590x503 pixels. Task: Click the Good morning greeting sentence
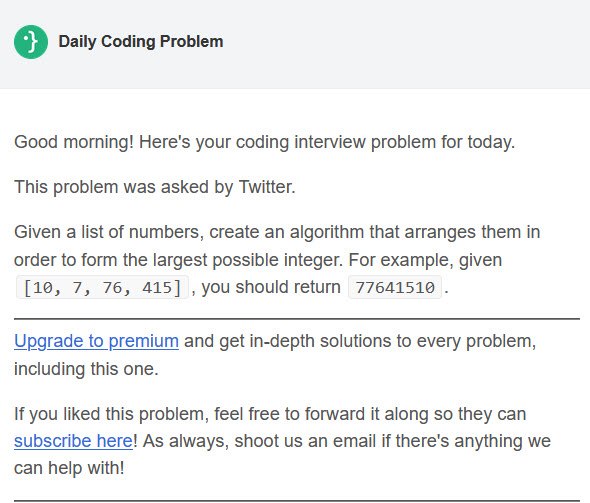click(x=265, y=142)
